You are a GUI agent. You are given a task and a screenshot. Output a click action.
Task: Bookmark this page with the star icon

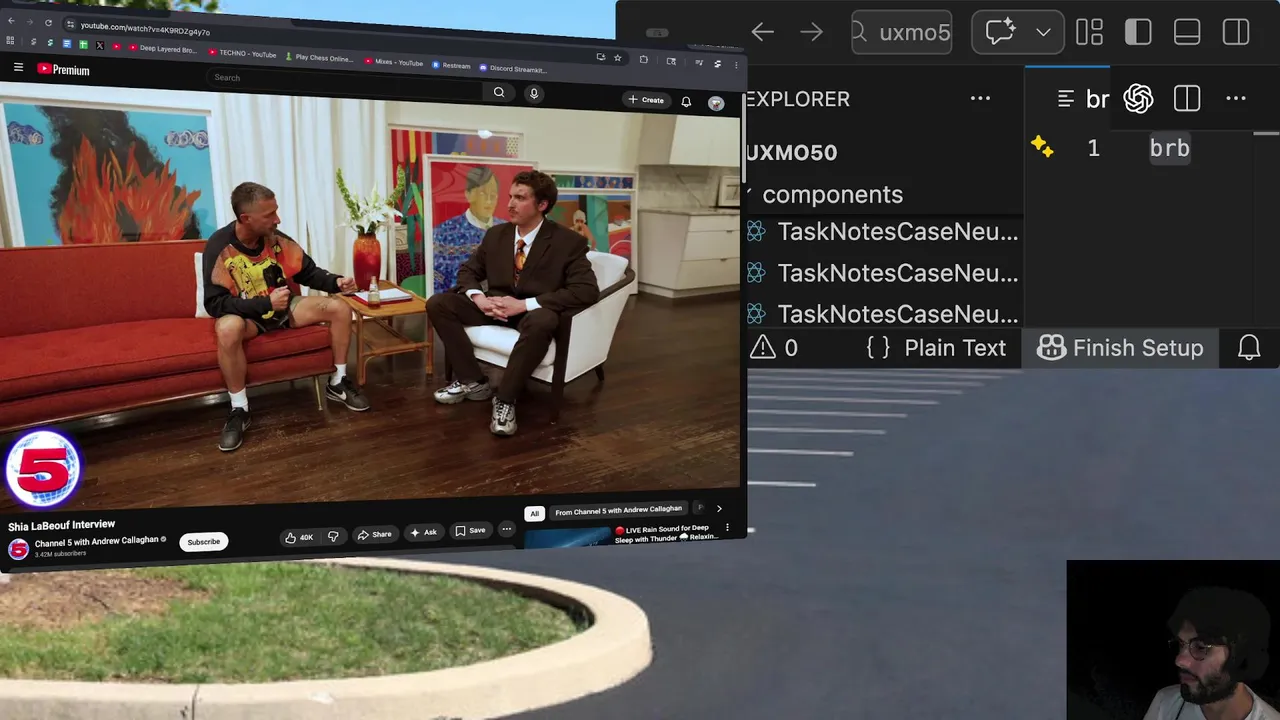point(618,58)
